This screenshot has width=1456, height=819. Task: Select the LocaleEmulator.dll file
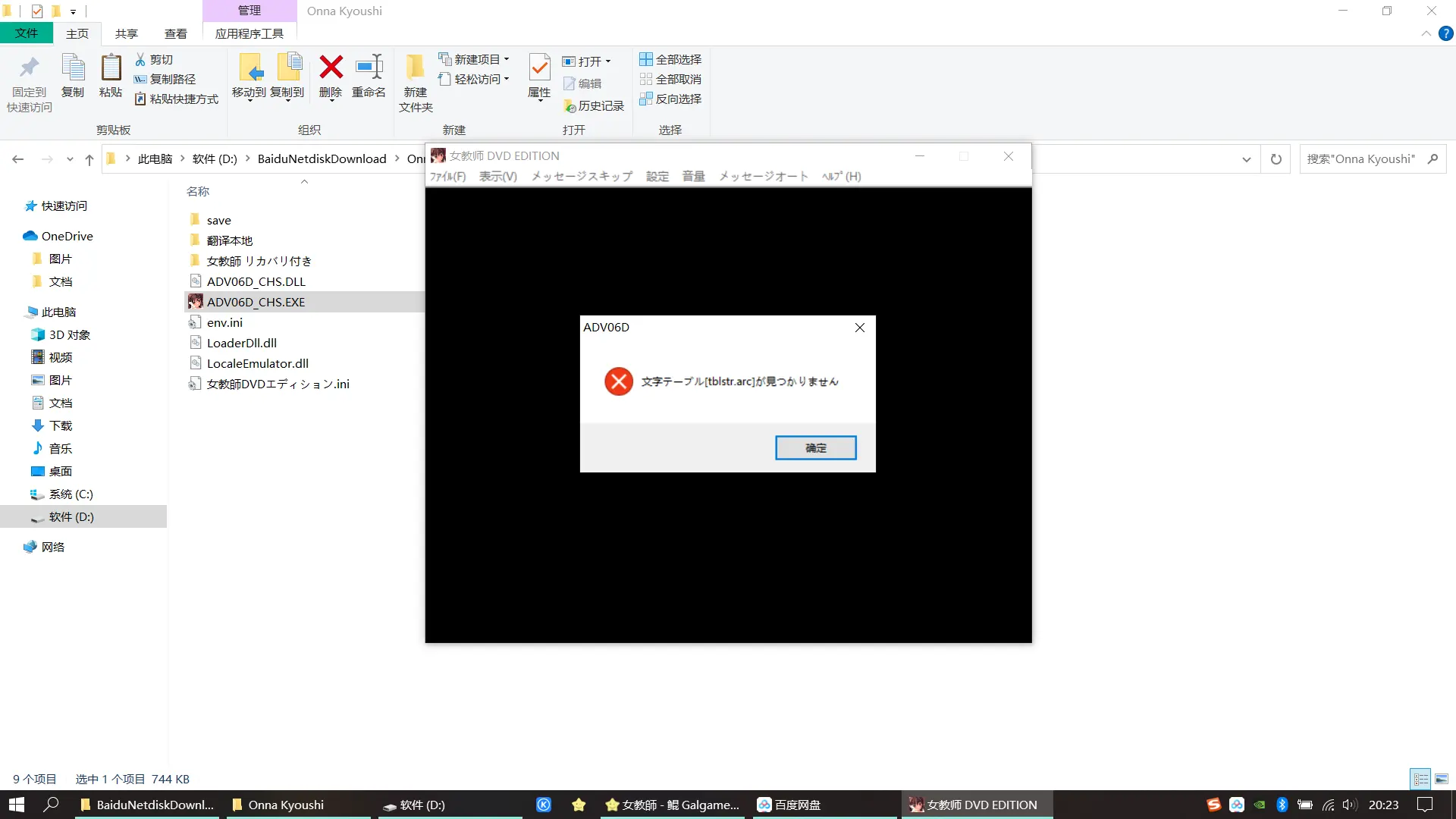point(257,364)
